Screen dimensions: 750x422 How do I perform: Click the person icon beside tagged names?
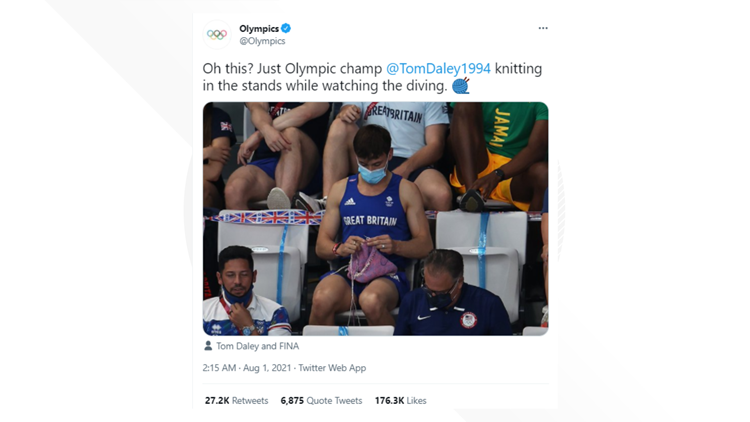pos(208,346)
